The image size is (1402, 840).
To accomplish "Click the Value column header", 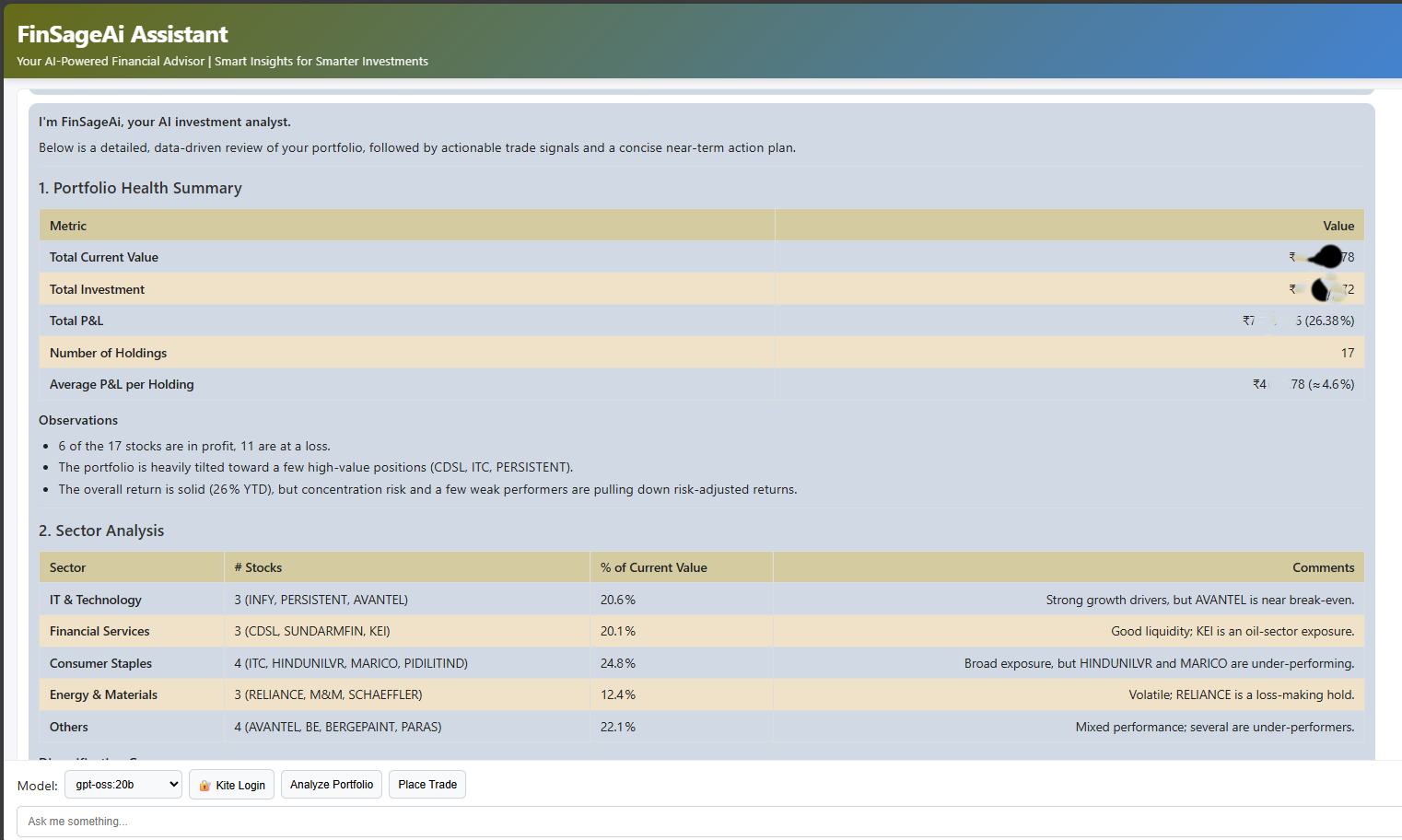I will click(x=1338, y=226).
